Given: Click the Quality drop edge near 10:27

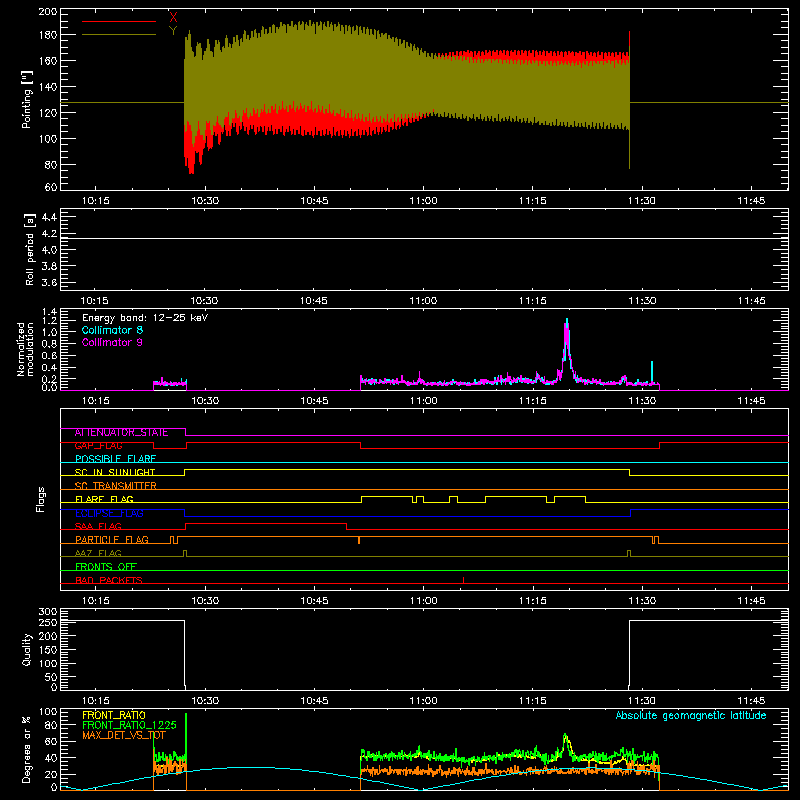Looking at the screenshot, I should (x=185, y=654).
